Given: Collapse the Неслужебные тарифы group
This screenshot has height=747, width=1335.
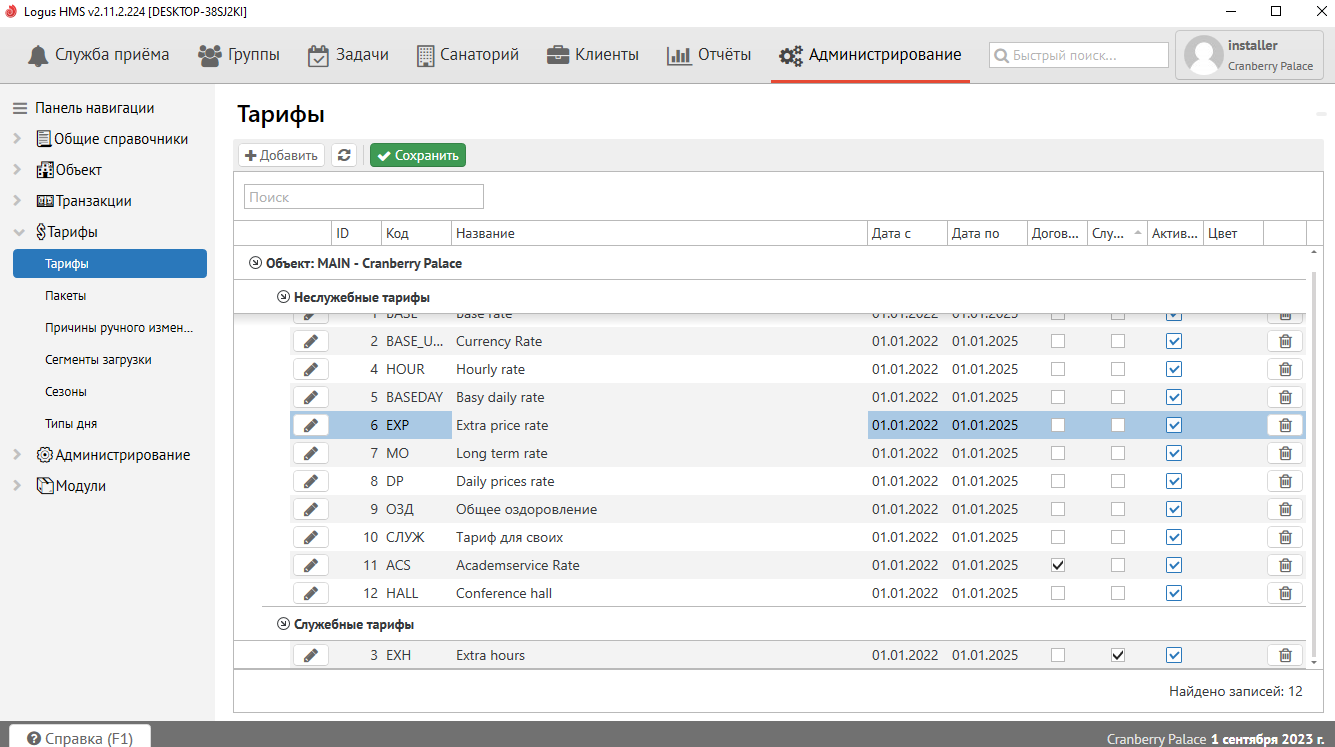Looking at the screenshot, I should coord(283,297).
